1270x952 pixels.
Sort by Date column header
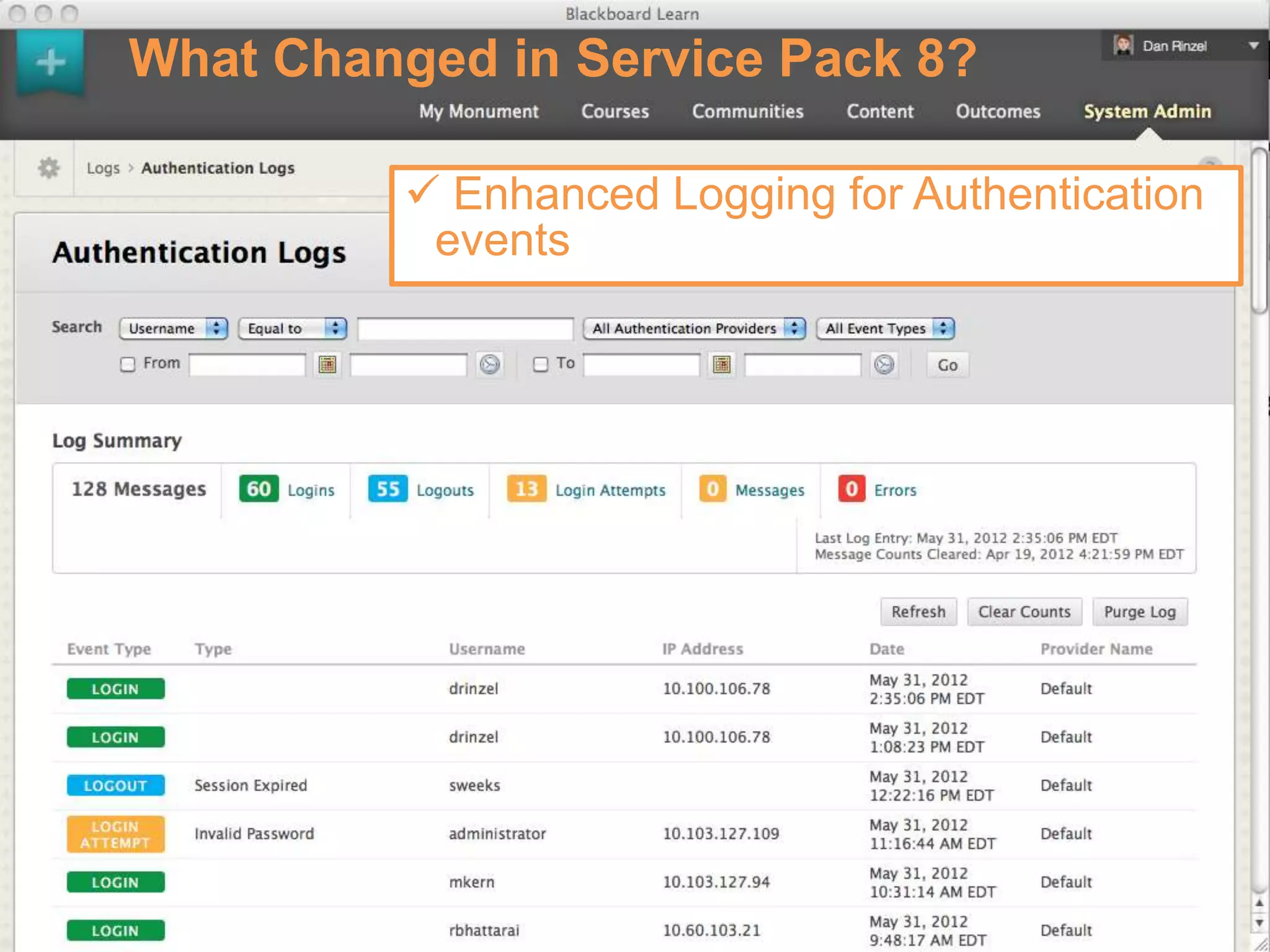click(x=887, y=649)
